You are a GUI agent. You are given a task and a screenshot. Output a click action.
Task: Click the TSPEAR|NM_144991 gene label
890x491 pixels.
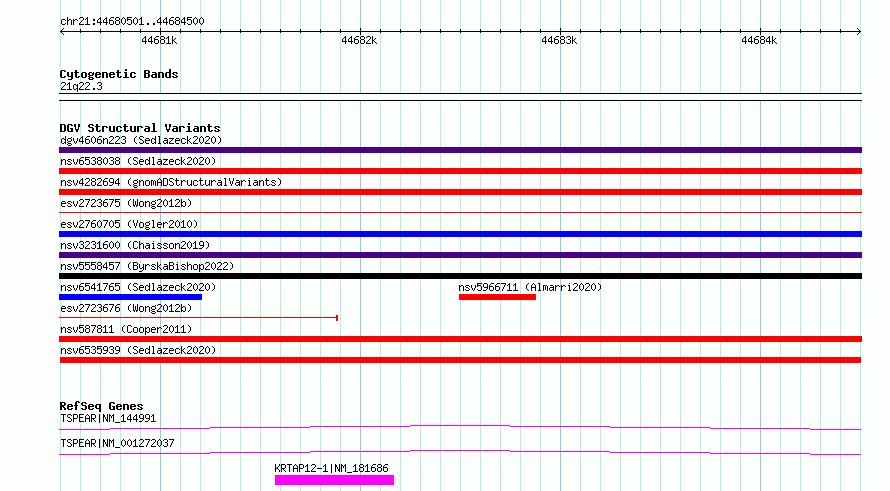coord(108,418)
